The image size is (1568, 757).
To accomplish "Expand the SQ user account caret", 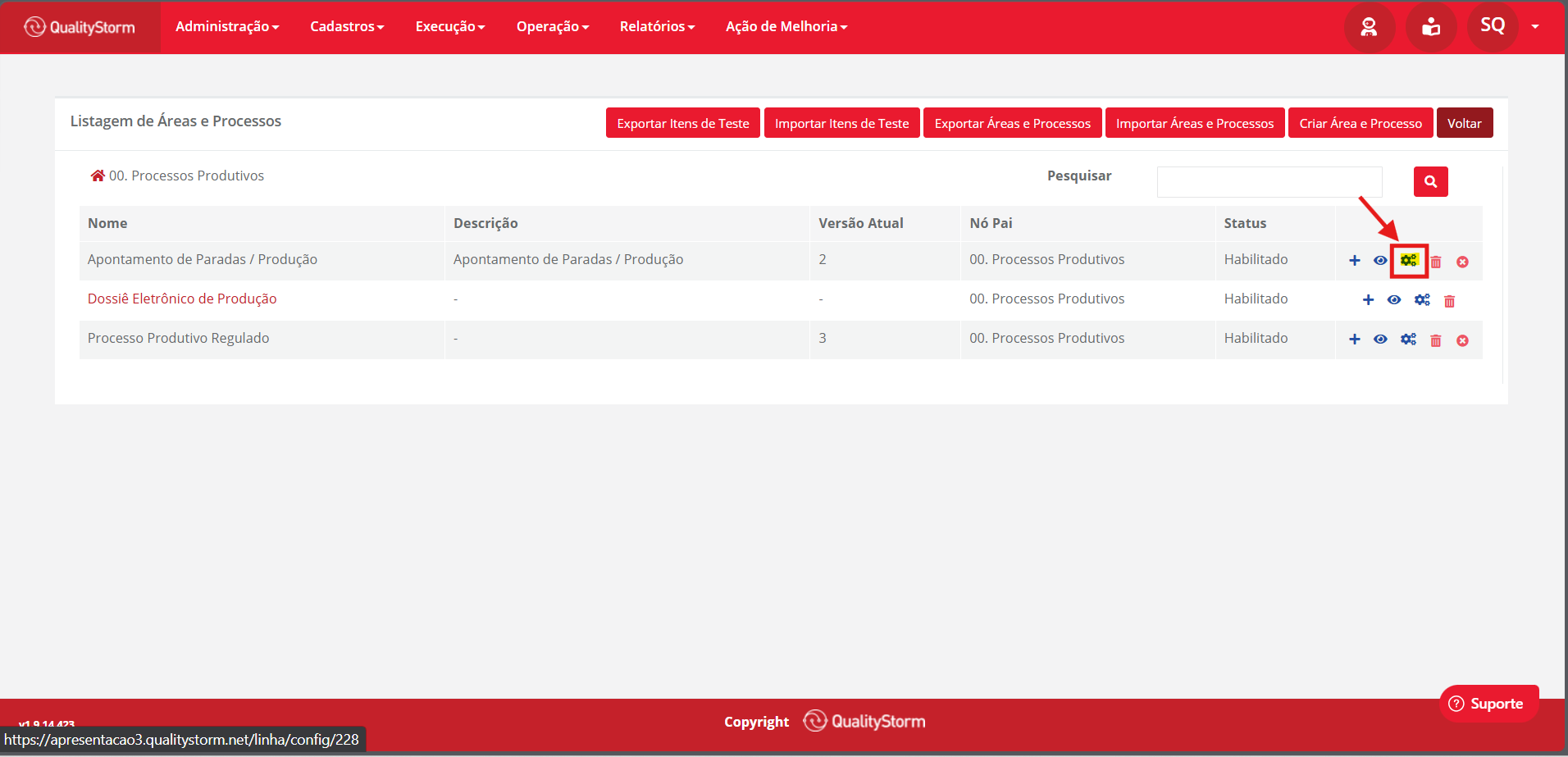I will coord(1535,27).
